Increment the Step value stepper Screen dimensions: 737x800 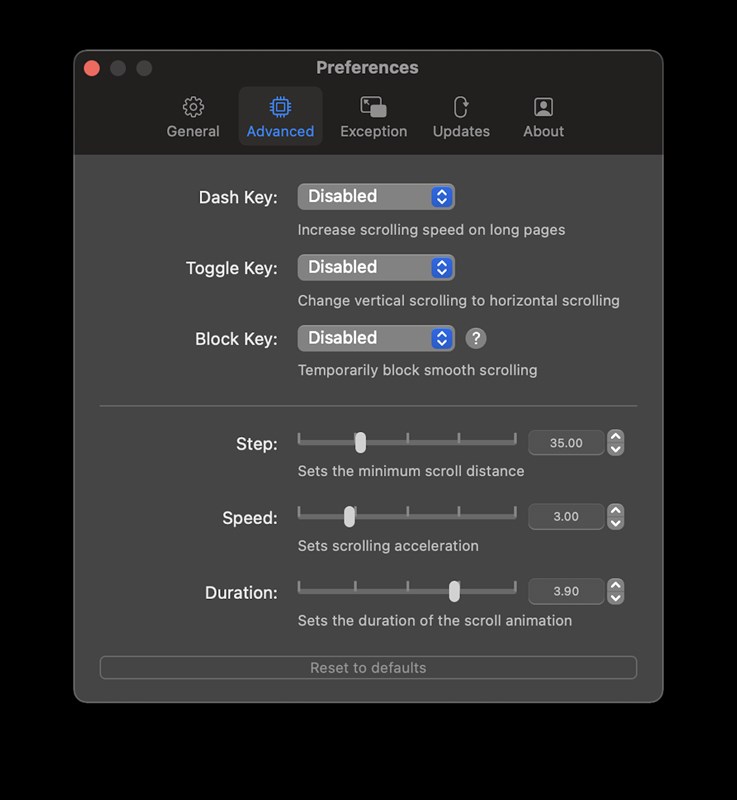616,437
